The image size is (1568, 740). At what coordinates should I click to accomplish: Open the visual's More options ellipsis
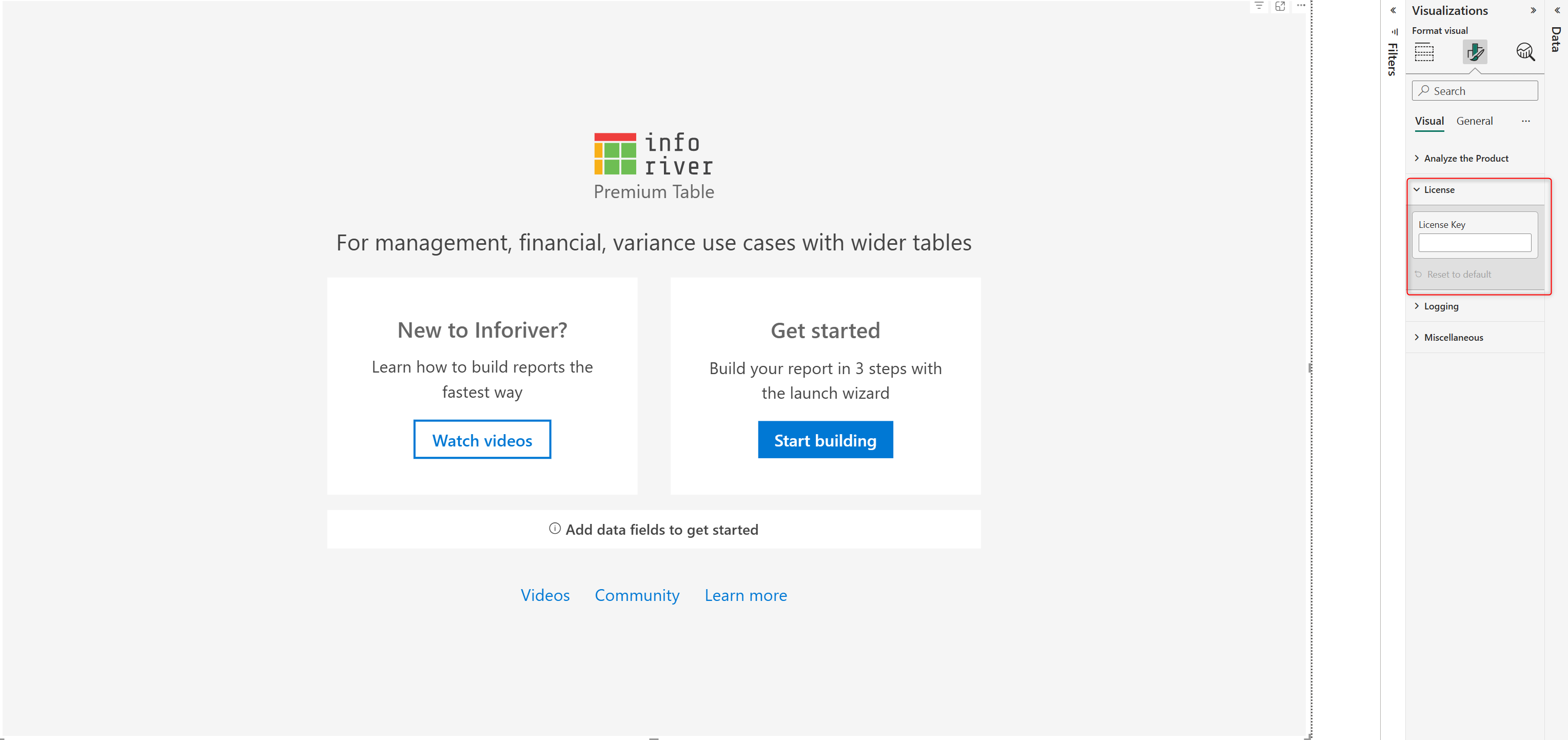[1301, 6]
